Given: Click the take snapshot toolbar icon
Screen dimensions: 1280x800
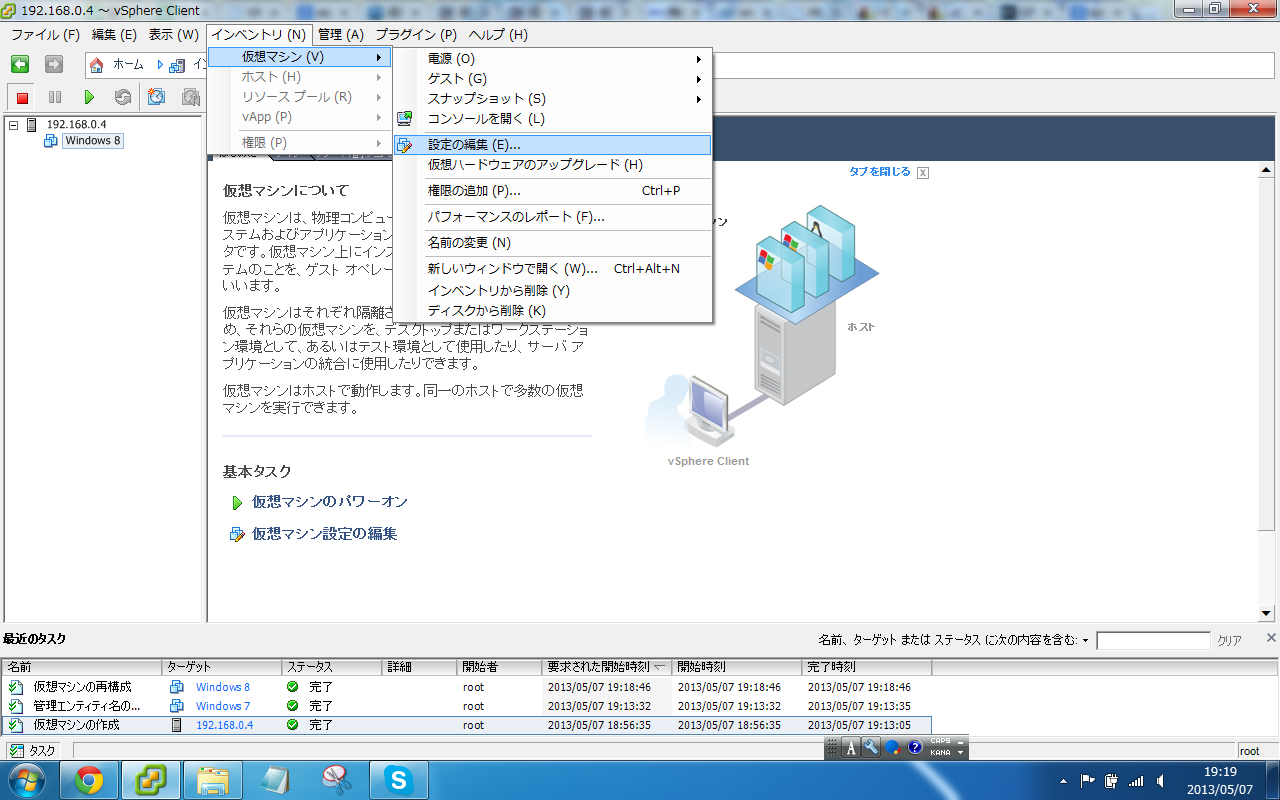Looking at the screenshot, I should tap(157, 97).
